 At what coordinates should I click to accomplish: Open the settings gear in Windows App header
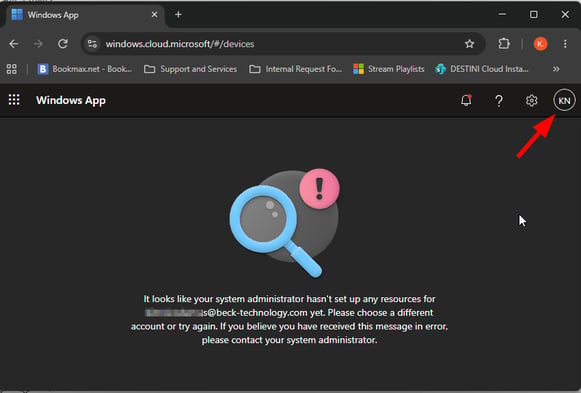coord(532,100)
